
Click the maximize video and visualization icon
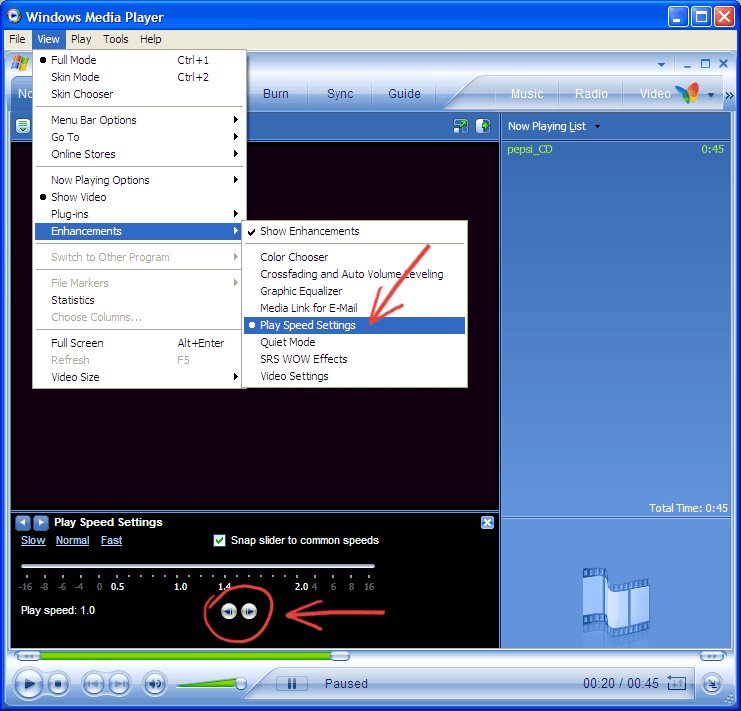coord(483,126)
